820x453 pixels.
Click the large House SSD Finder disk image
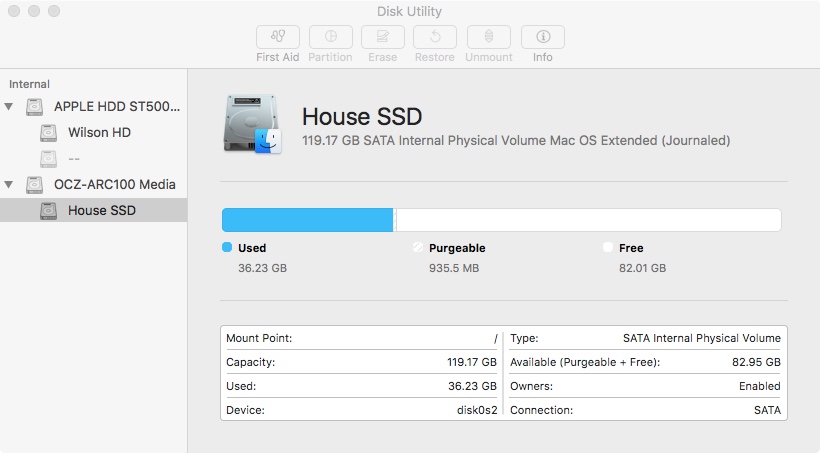253,124
